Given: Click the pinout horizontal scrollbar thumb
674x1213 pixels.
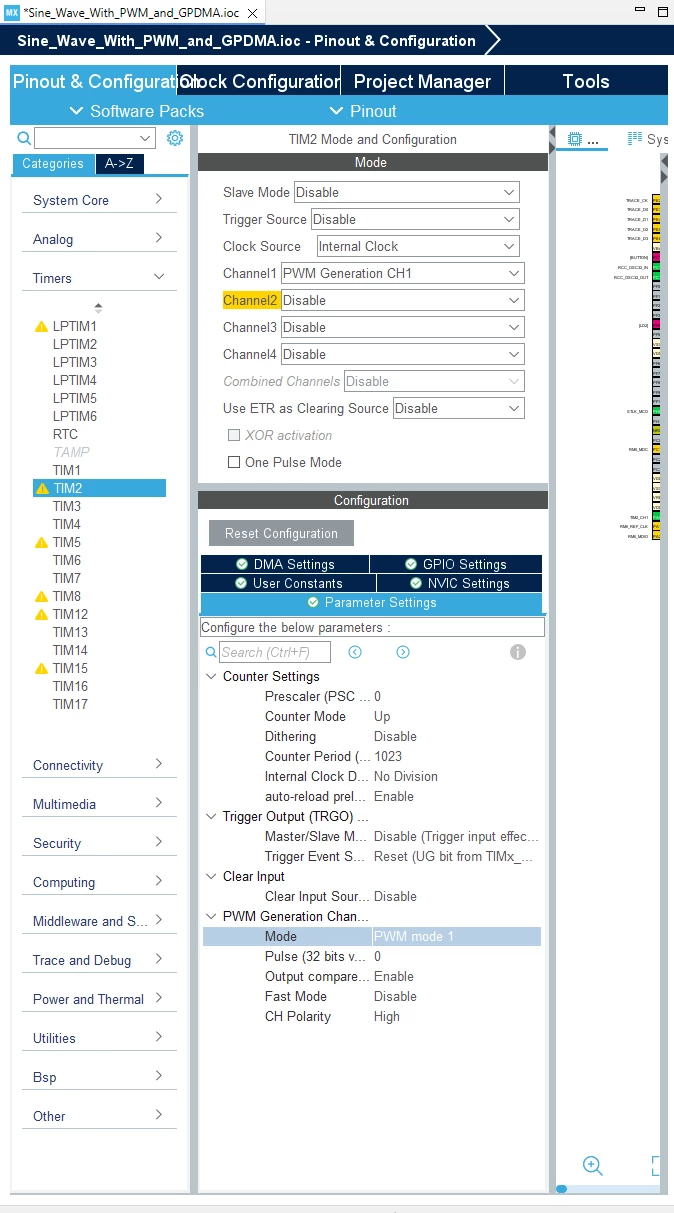Looking at the screenshot, I should point(562,1189).
